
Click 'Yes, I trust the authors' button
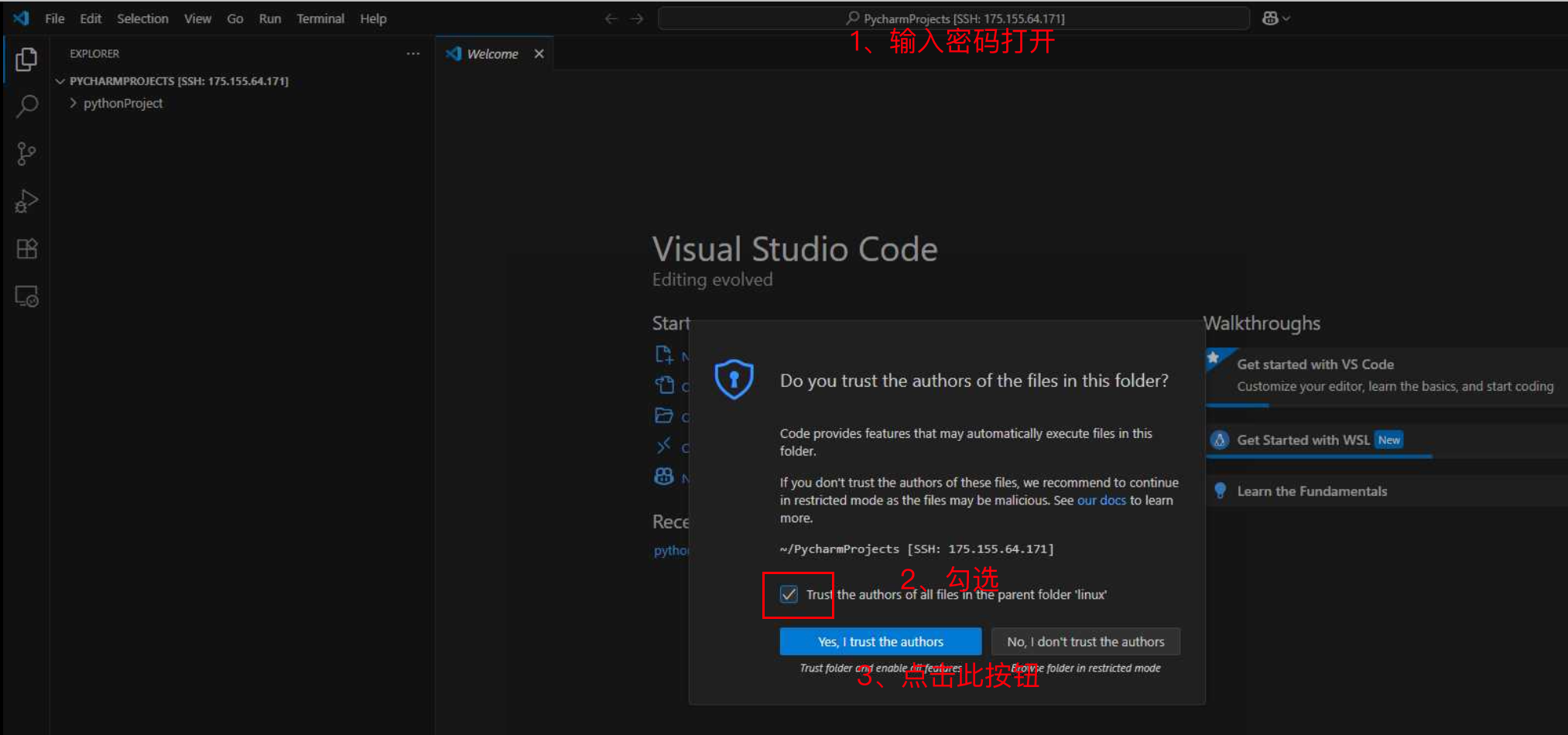[x=880, y=641]
